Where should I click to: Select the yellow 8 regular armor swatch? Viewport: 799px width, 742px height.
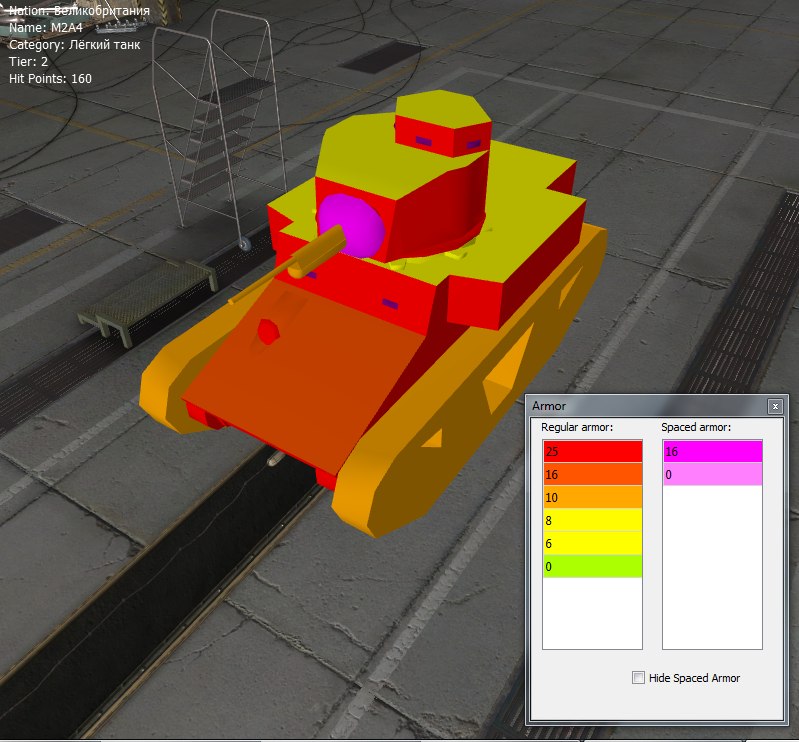[593, 520]
